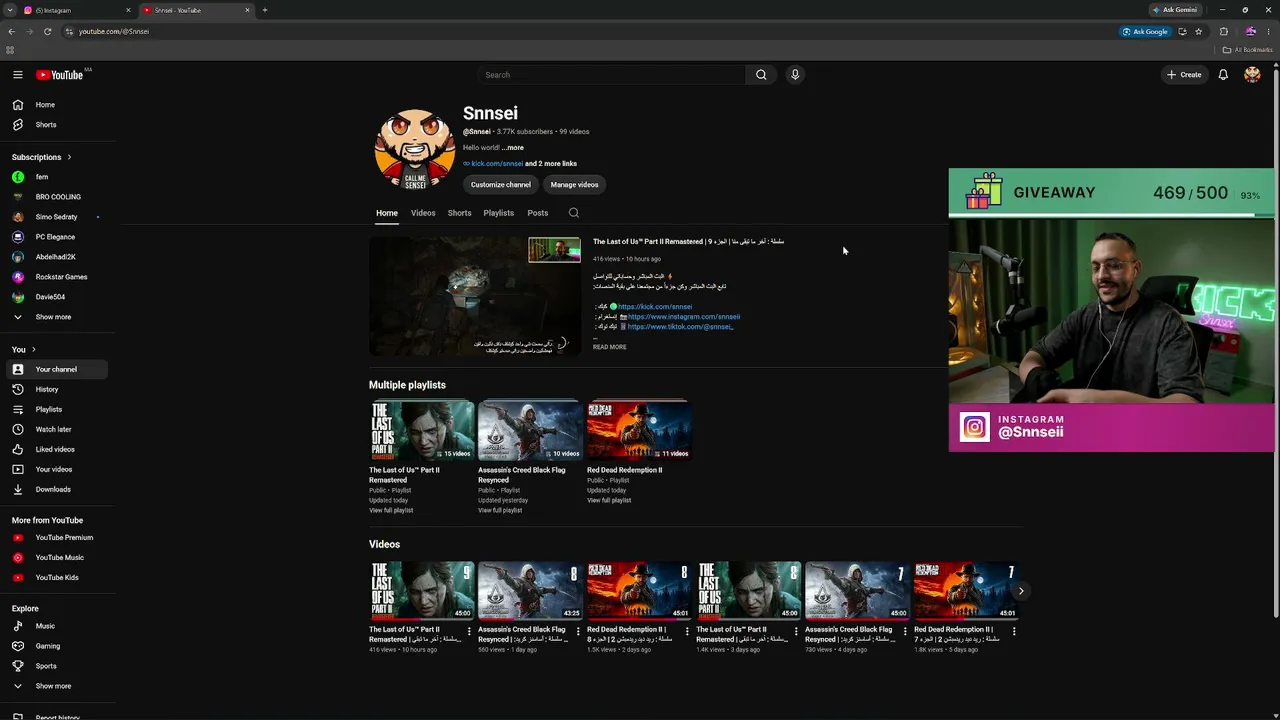Search within channel magnifier icon
This screenshot has width=1280, height=720.
[574, 213]
